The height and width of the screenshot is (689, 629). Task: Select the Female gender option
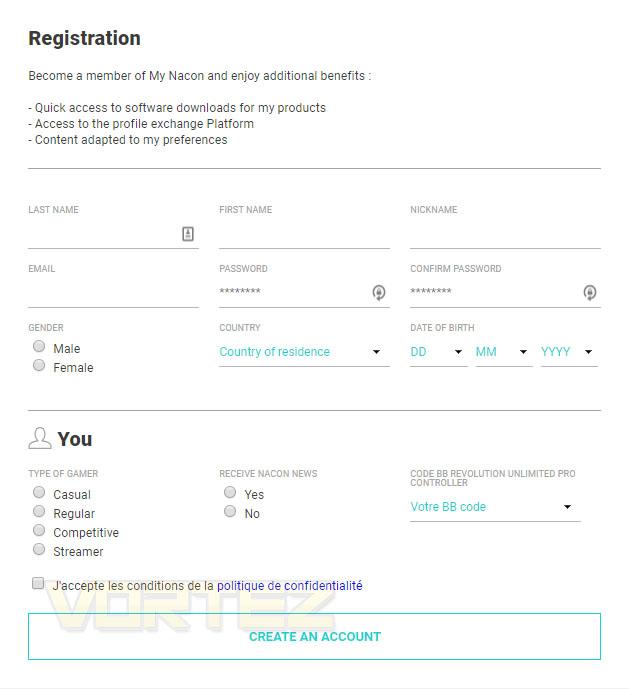pos(39,365)
